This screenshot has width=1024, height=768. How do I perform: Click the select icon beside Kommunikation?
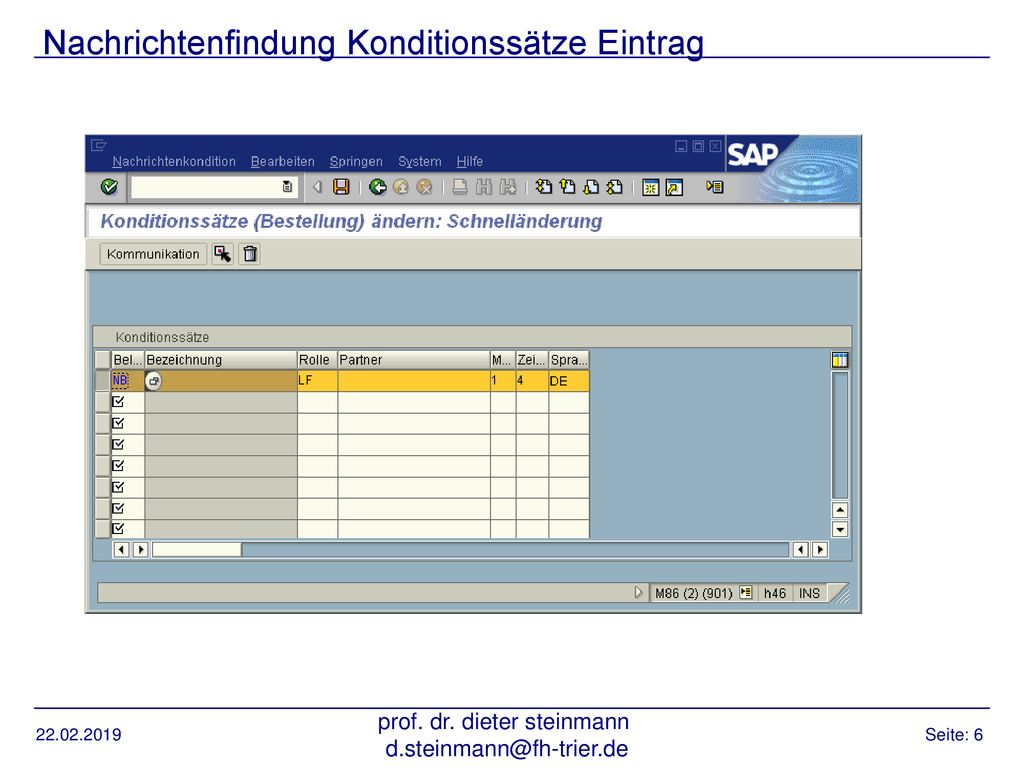coord(223,254)
